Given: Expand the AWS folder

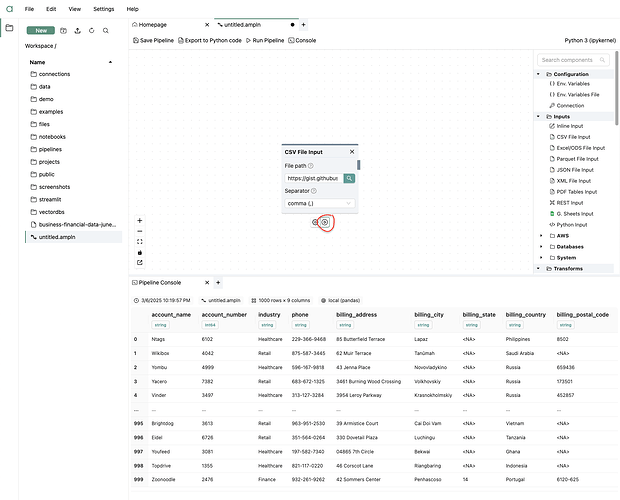Looking at the screenshot, I should pos(541,236).
